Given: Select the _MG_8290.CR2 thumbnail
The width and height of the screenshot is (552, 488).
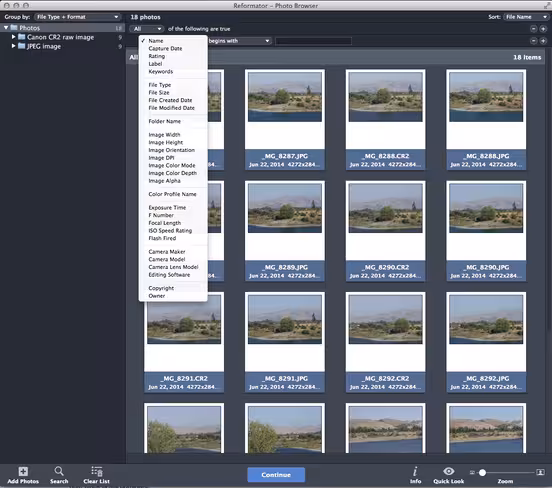Looking at the screenshot, I should click(385, 231).
